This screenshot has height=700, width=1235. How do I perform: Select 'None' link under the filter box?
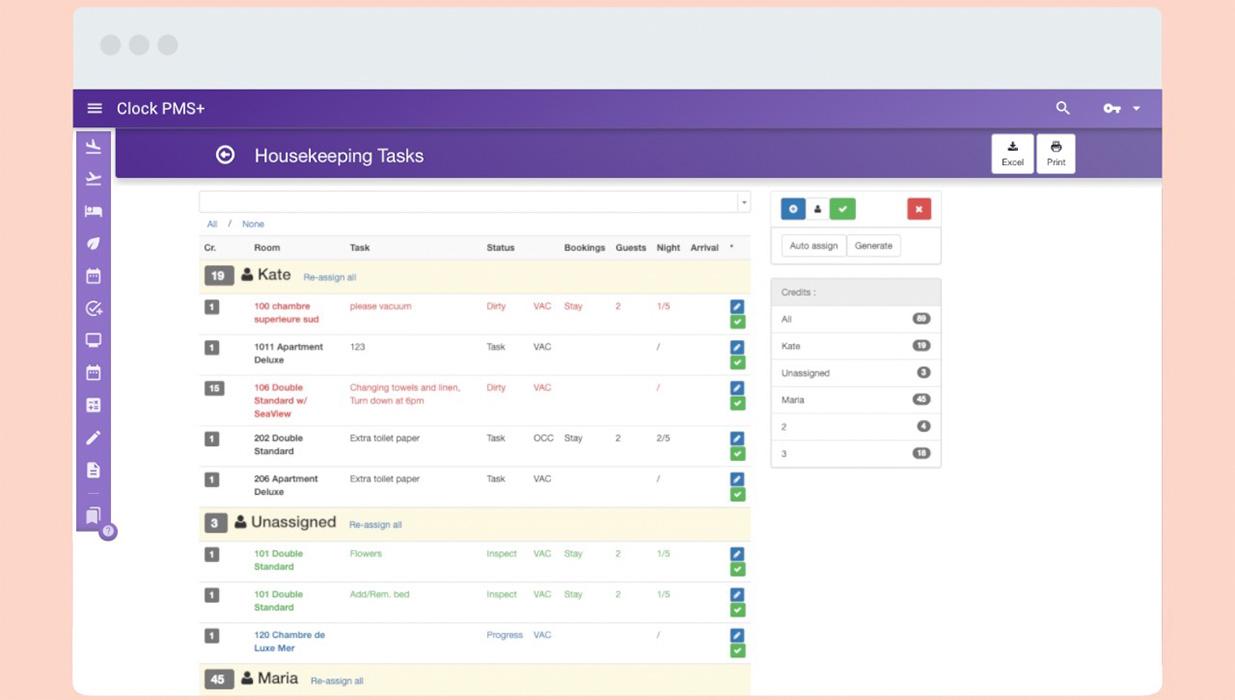253,224
